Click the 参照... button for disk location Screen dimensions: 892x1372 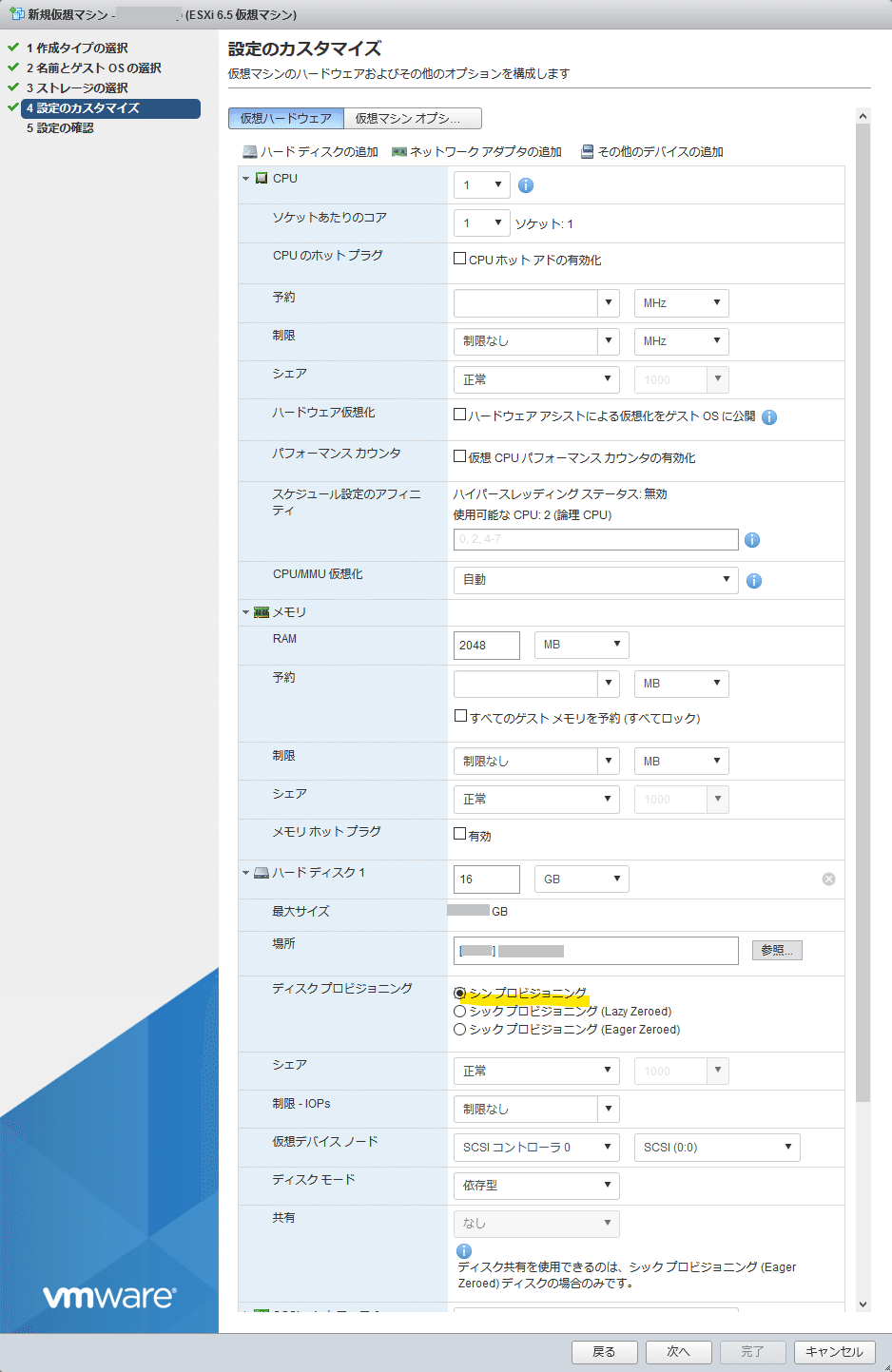pyautogui.click(x=776, y=950)
